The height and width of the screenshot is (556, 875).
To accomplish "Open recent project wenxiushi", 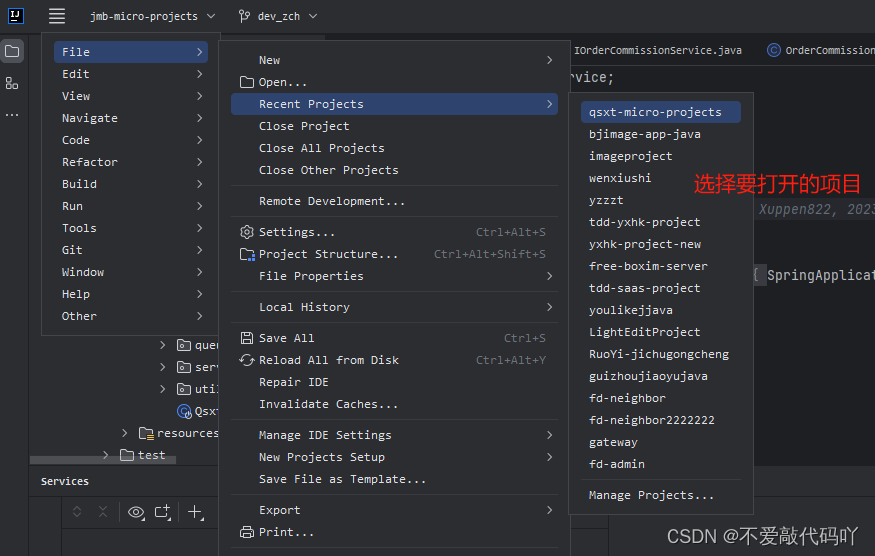I will [x=661, y=178].
